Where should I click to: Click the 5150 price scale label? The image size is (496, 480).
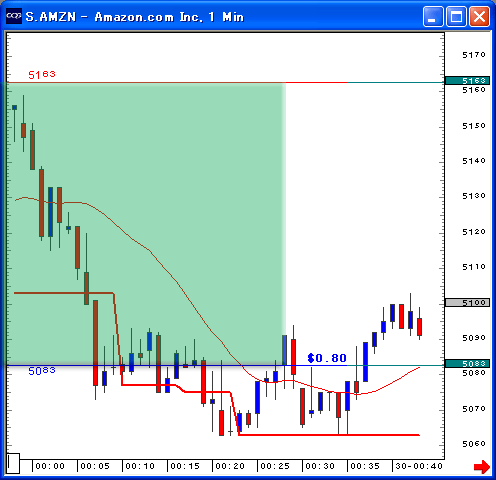pyautogui.click(x=474, y=126)
